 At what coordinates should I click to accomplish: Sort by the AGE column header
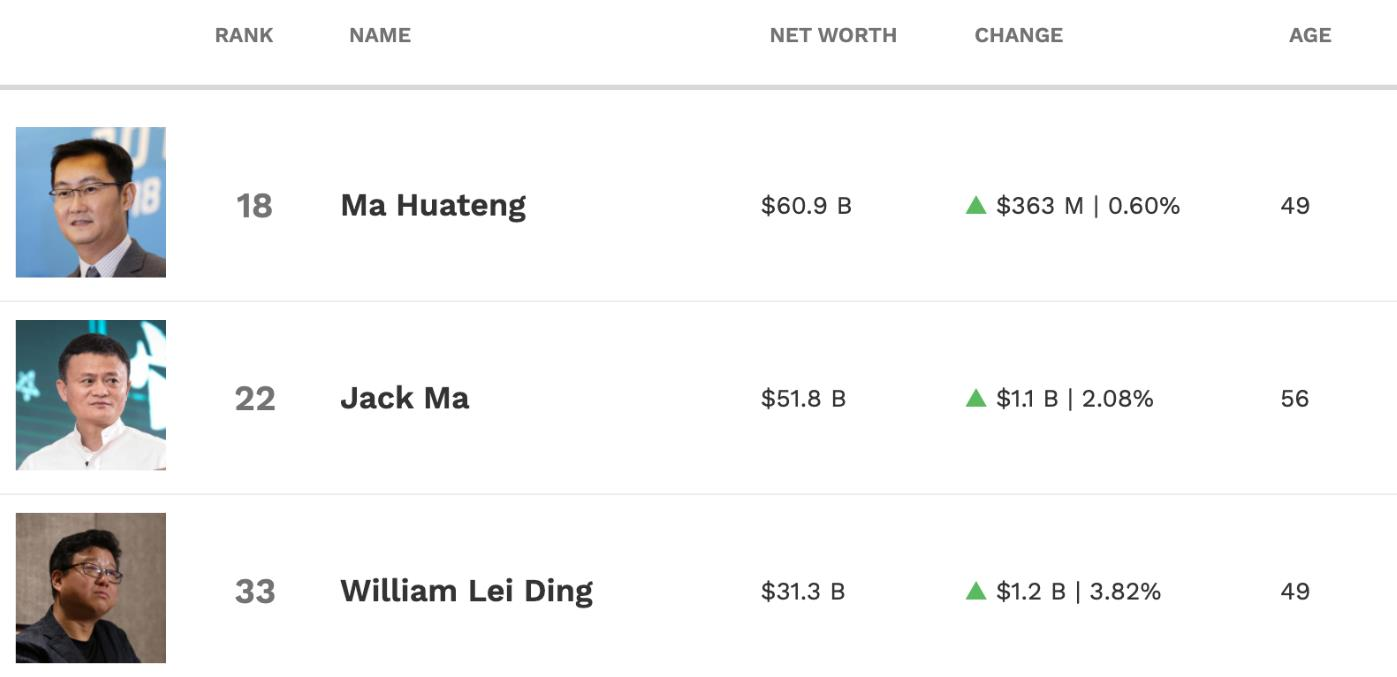(x=1310, y=35)
